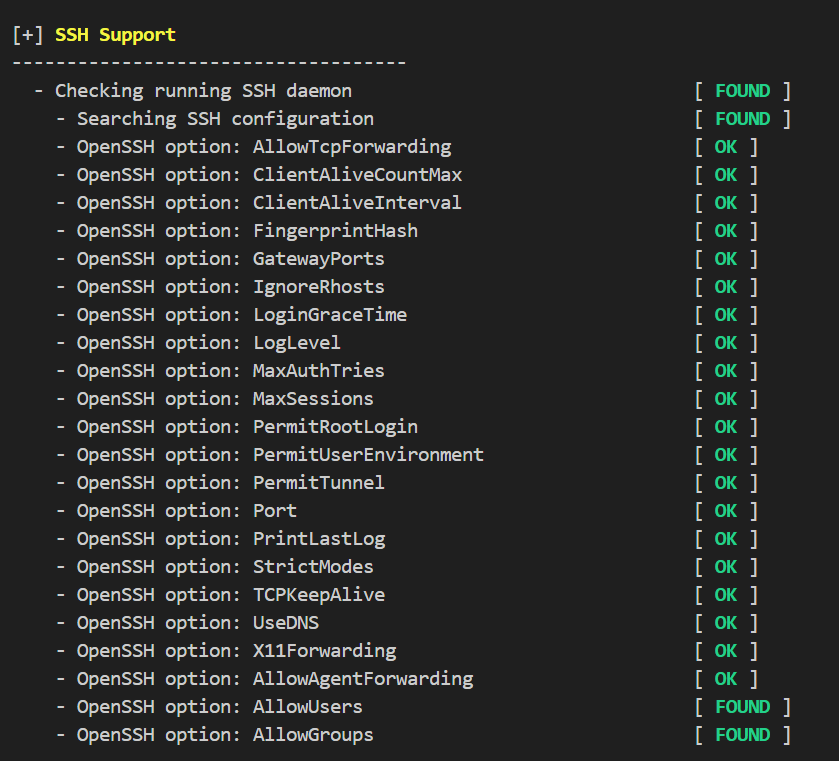Select the X11Forwarding option text
This screenshot has height=761, width=839.
click(325, 651)
